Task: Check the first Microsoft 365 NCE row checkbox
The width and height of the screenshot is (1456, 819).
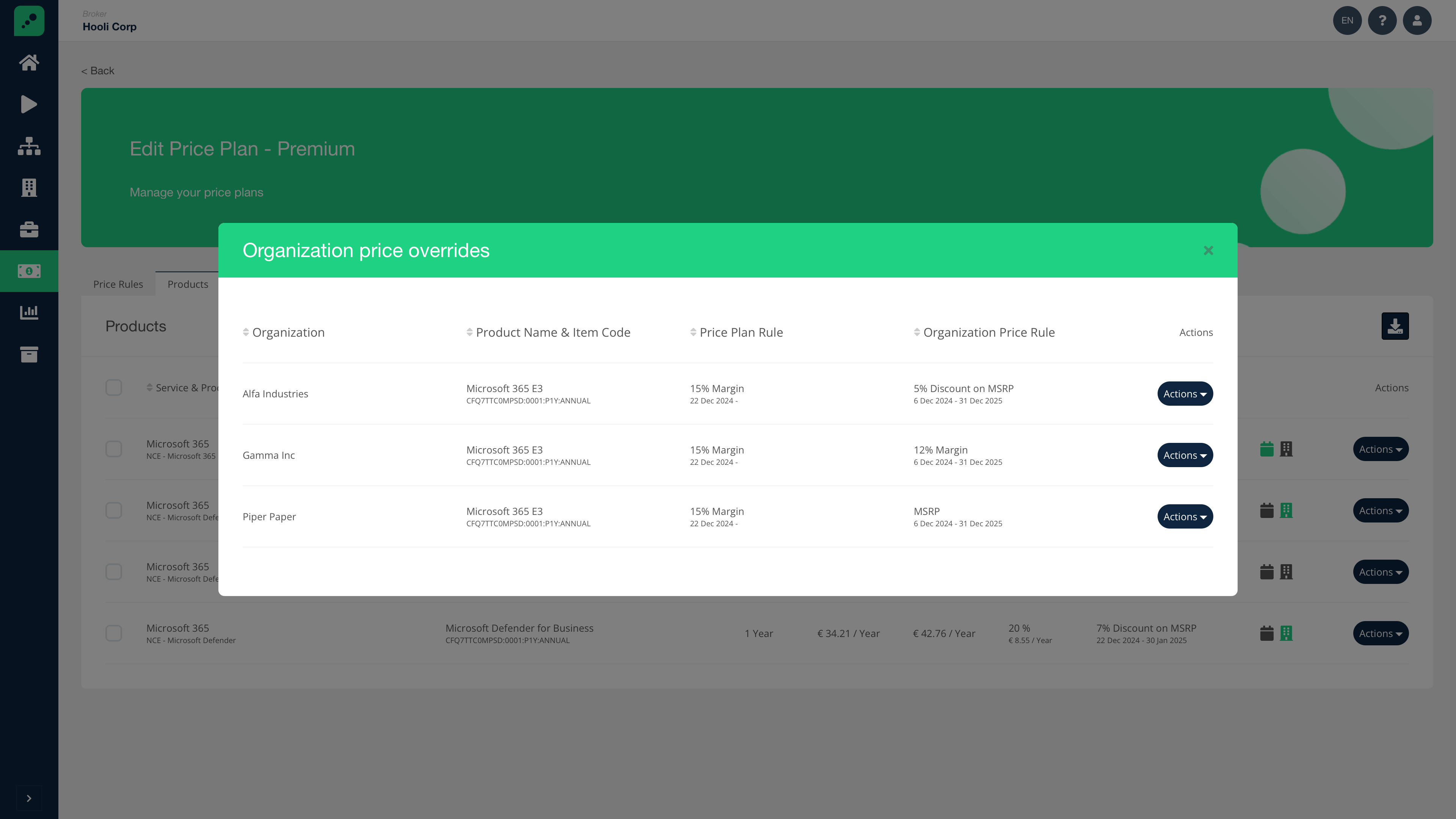Action: coord(114,449)
